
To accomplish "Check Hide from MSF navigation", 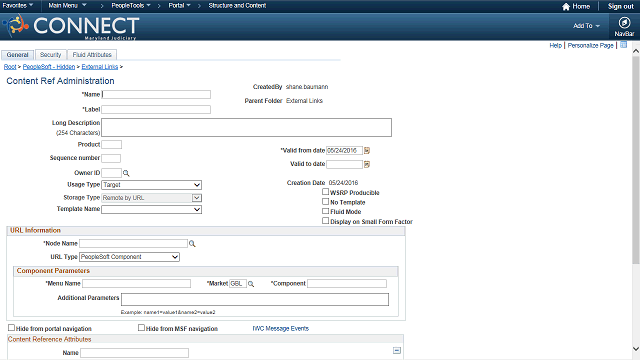I will click(141, 328).
